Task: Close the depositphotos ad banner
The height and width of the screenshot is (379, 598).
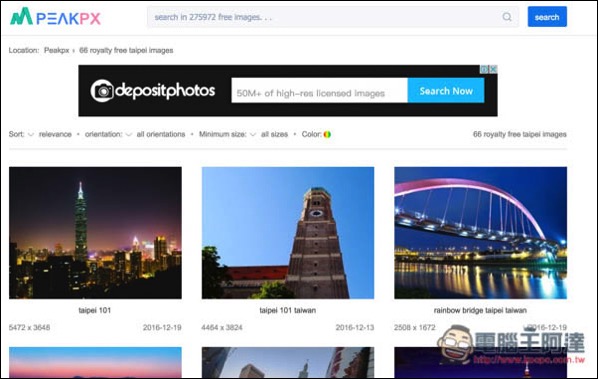Action: tap(493, 69)
